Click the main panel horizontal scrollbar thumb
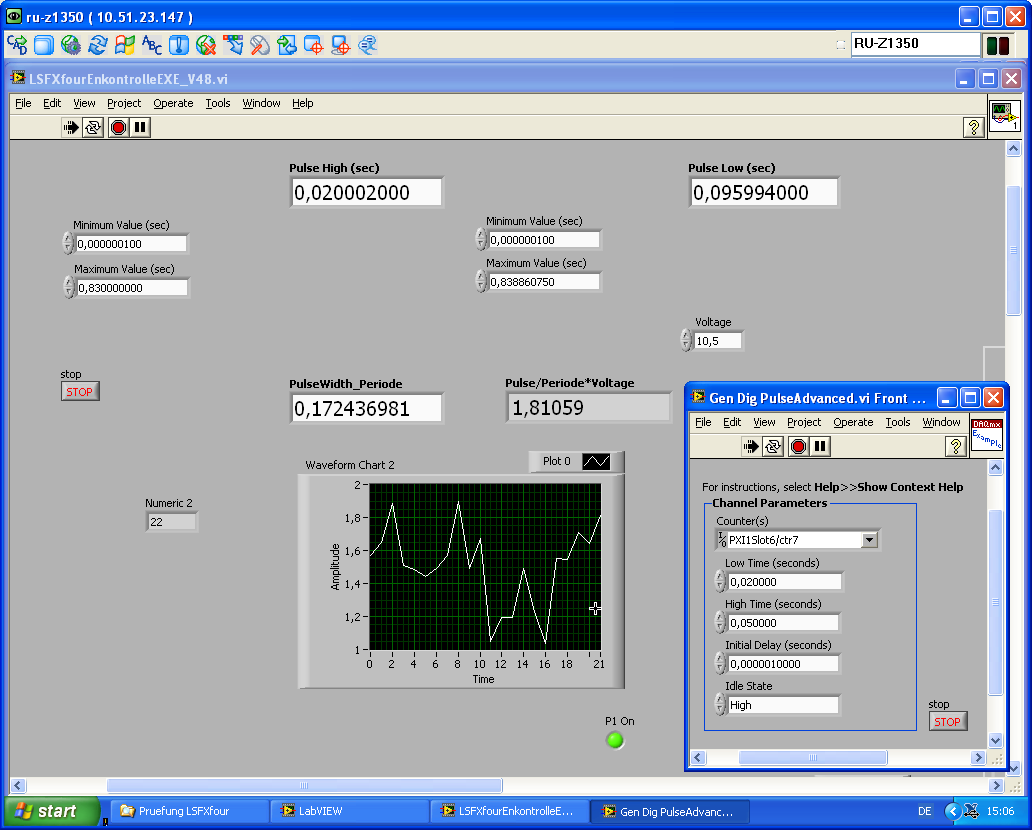1032x830 pixels. click(x=304, y=786)
